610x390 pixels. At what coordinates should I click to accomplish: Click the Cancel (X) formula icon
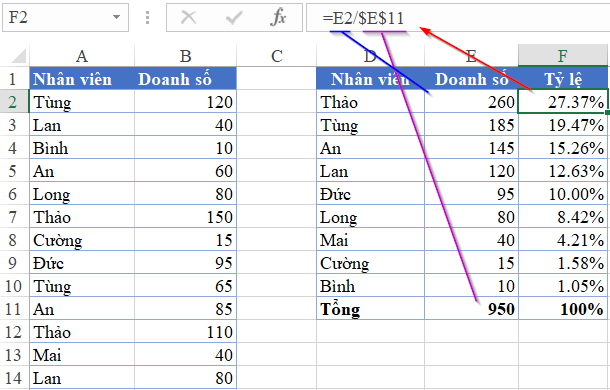pyautogui.click(x=189, y=18)
